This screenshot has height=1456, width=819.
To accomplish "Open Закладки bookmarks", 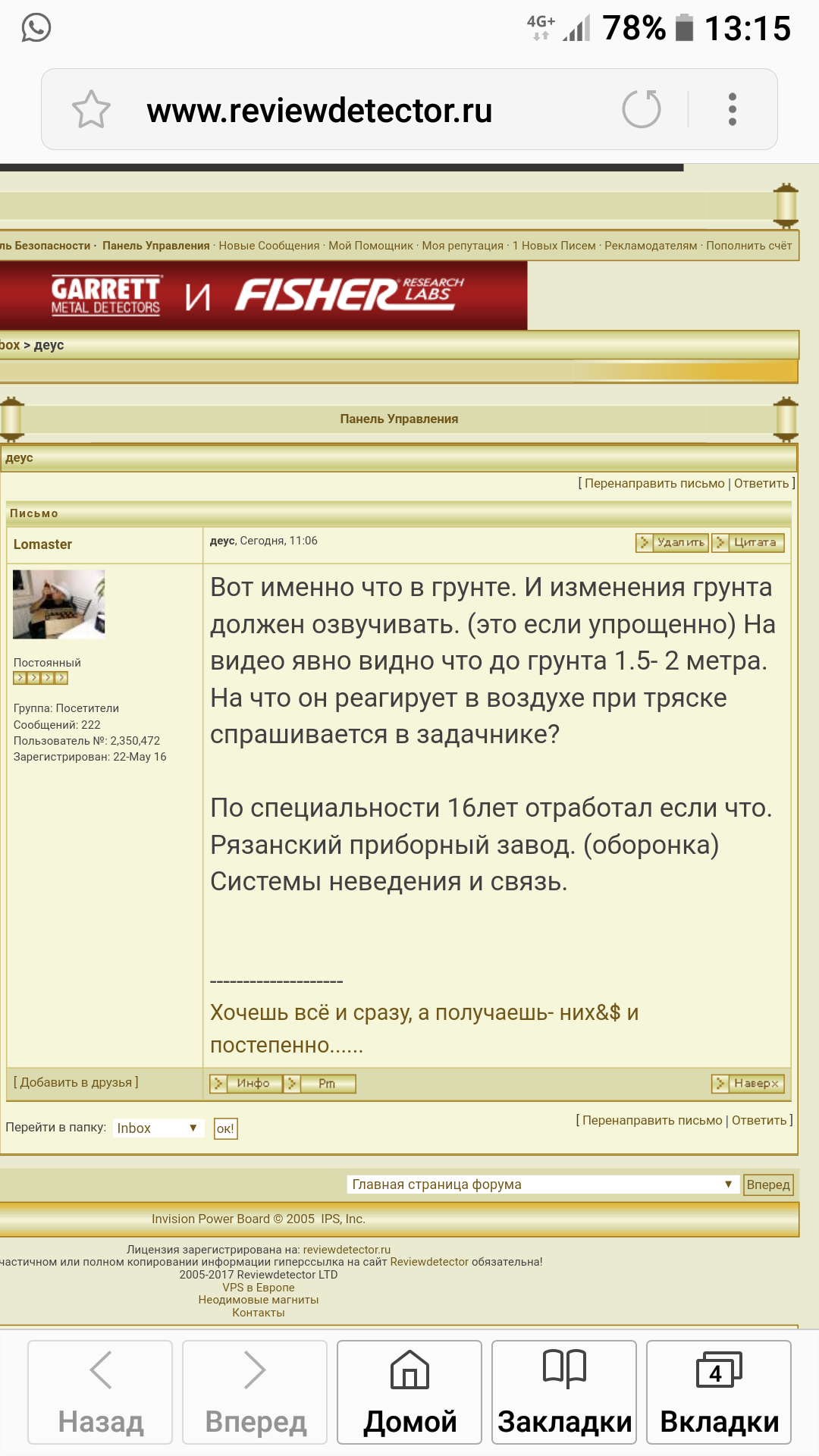I will [564, 1392].
